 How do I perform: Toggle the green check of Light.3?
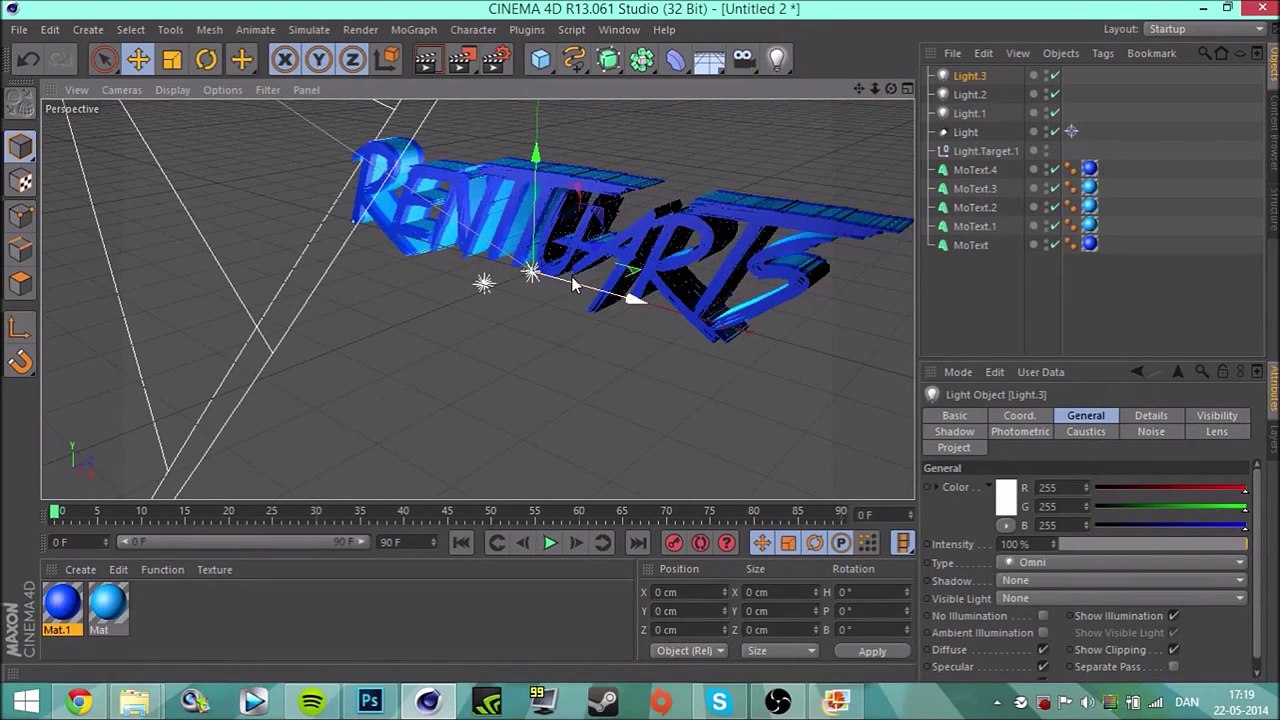coord(1054,76)
